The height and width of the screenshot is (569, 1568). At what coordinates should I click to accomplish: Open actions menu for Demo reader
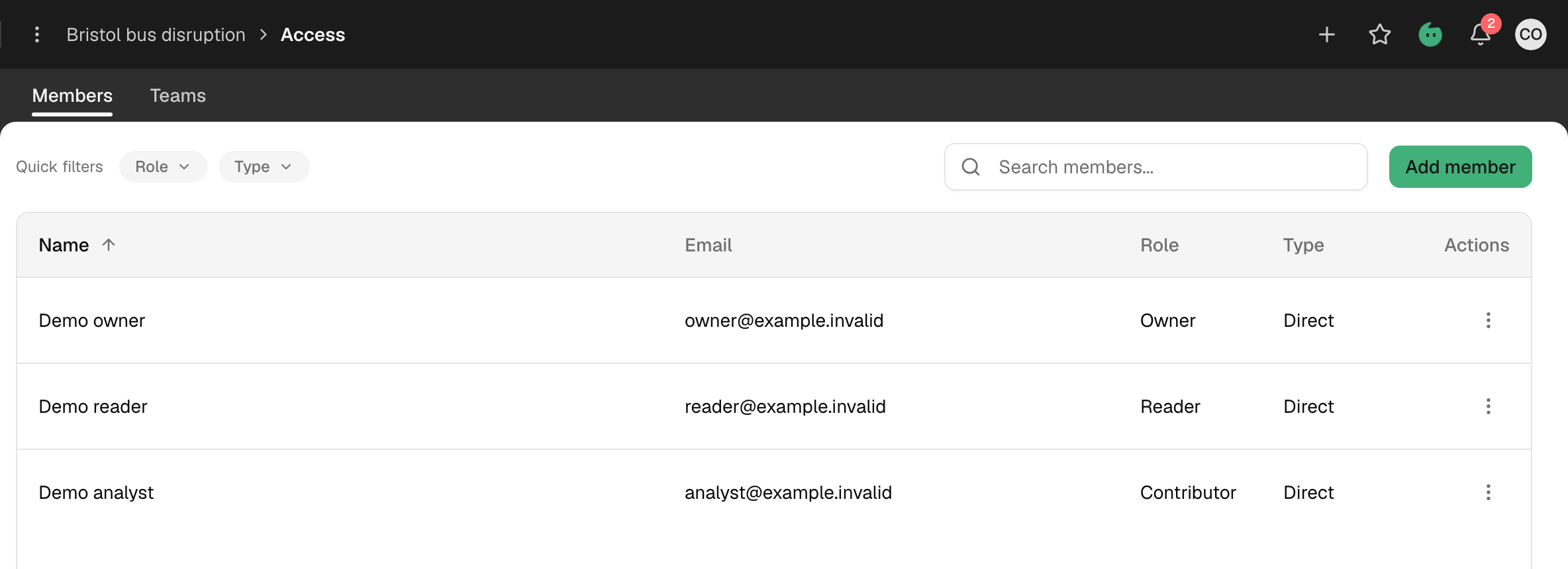1489,406
